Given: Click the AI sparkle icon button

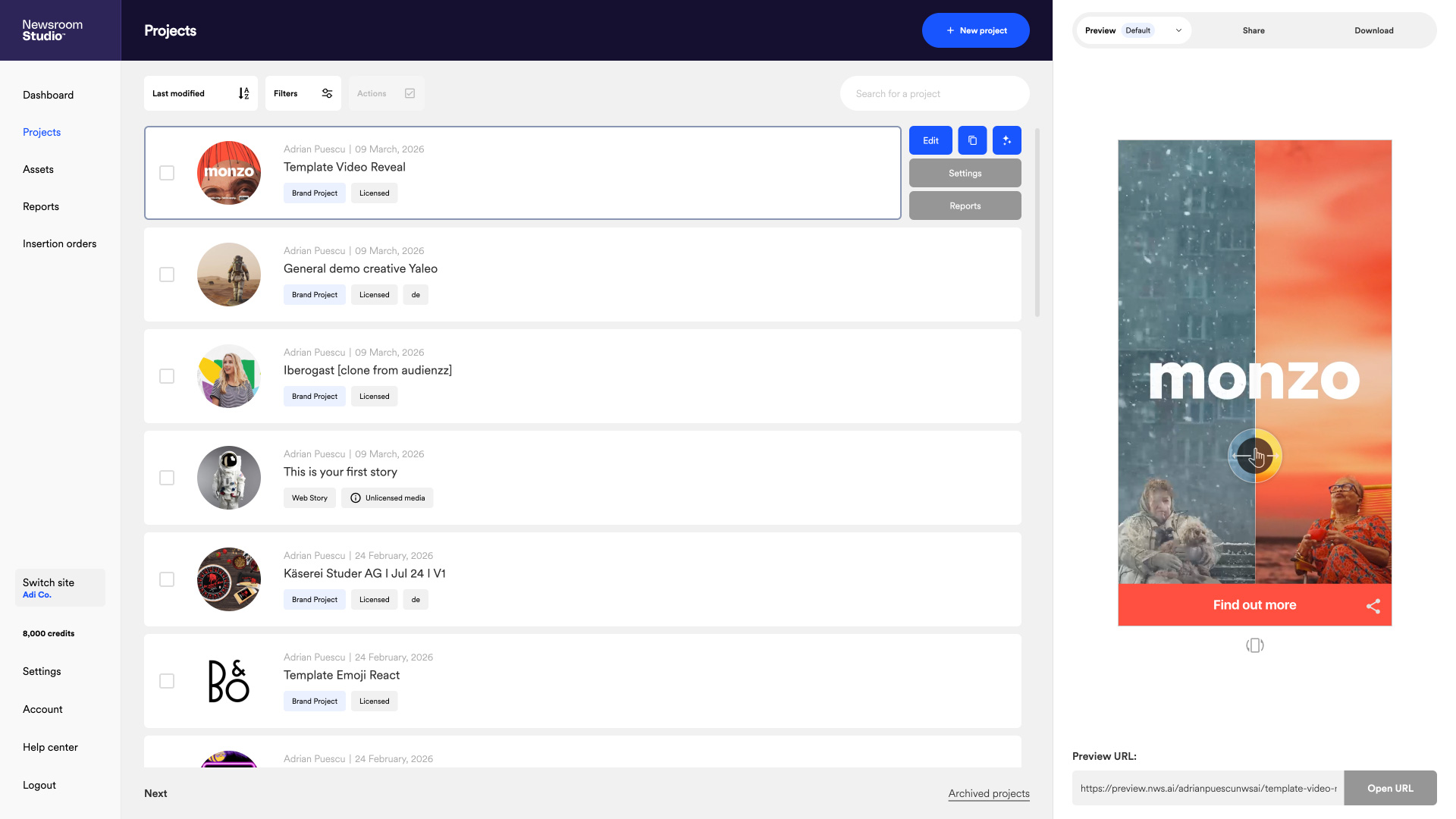Looking at the screenshot, I should [1007, 140].
